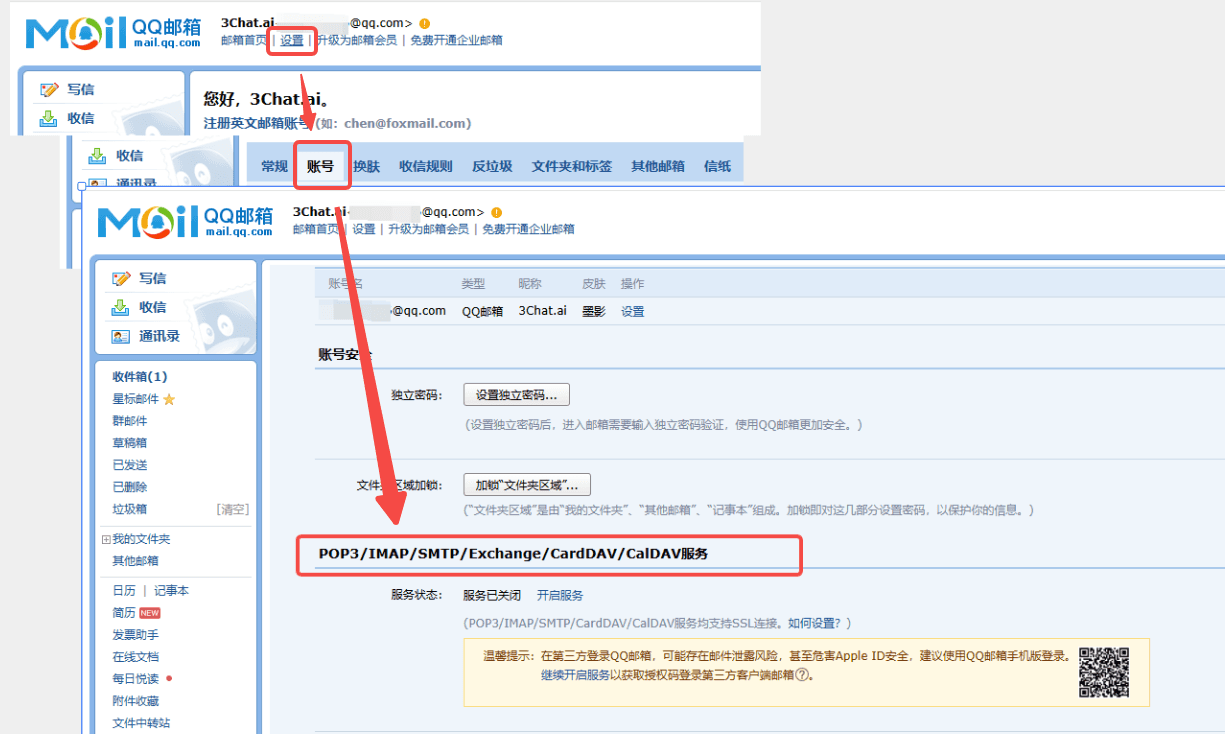
Task: Open the 群邮件 folder
Action: click(x=130, y=421)
